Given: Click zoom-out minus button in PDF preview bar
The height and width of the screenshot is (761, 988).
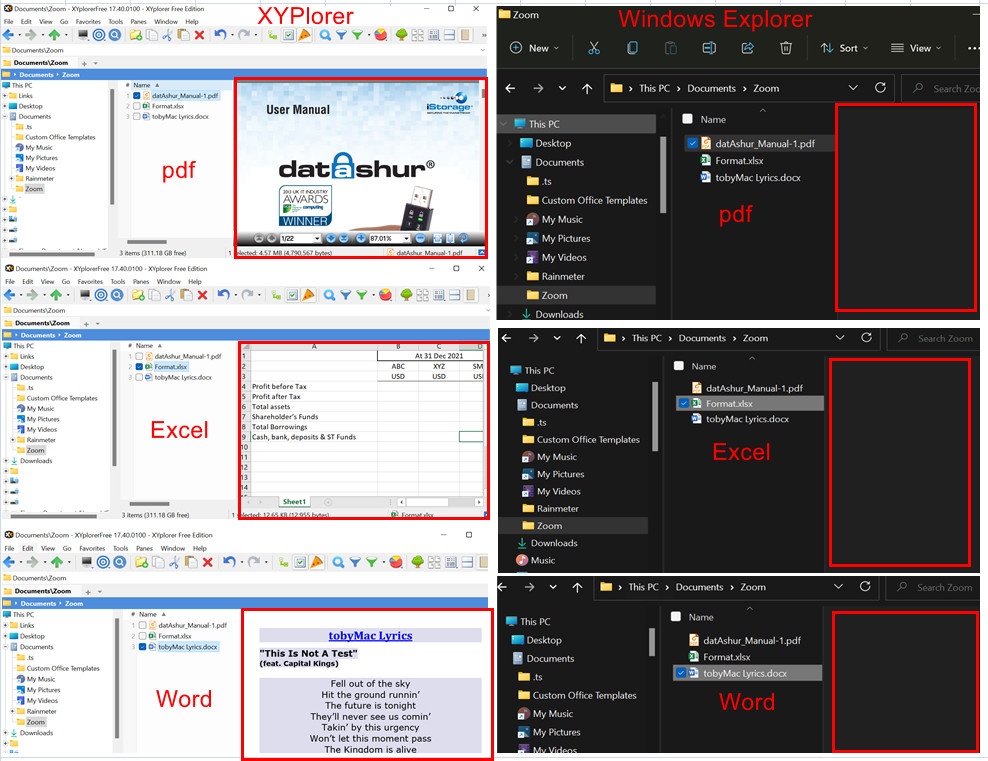Looking at the screenshot, I should pyautogui.click(x=420, y=238).
